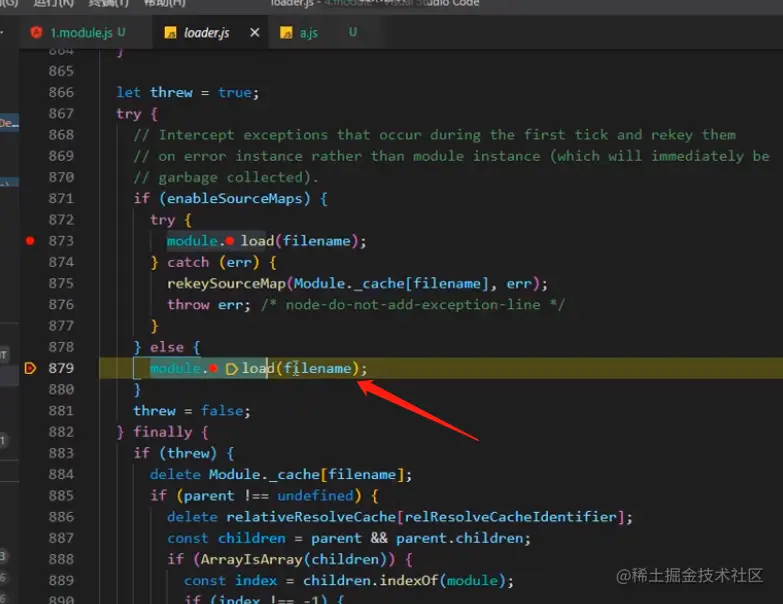Screen dimensions: 783x604
Task: Click 'undefined' on line 885
Action: point(315,496)
